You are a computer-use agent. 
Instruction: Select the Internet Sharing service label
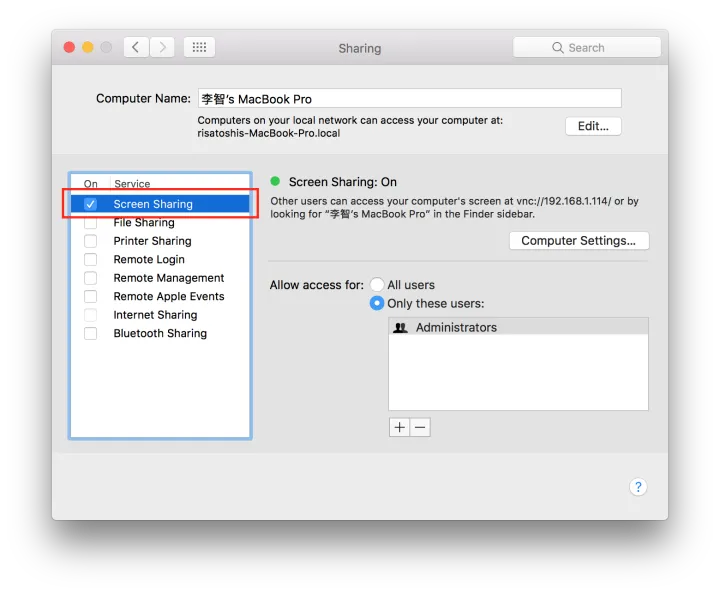point(155,315)
